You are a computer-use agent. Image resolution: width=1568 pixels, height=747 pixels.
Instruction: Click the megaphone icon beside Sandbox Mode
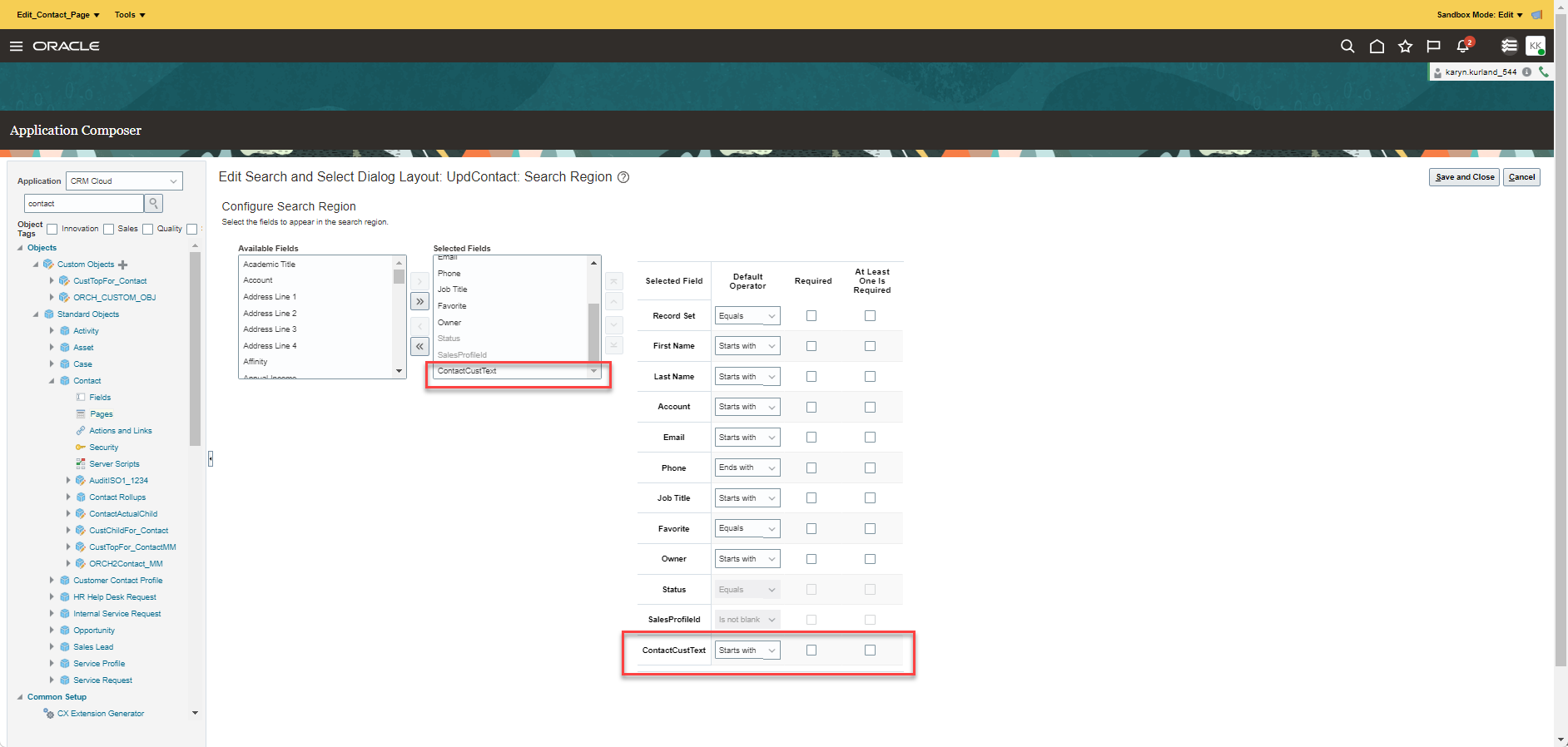[x=1537, y=15]
